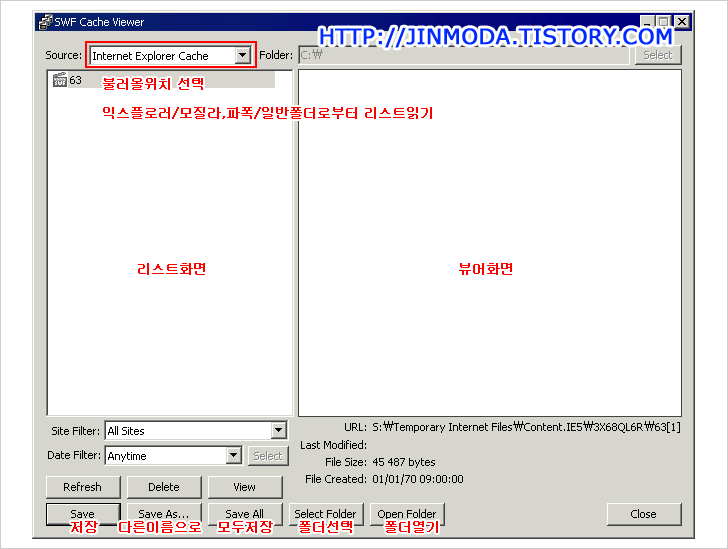Expand the Date Filter dropdown arrow
This screenshot has height=549, width=728.
pyautogui.click(x=234, y=455)
